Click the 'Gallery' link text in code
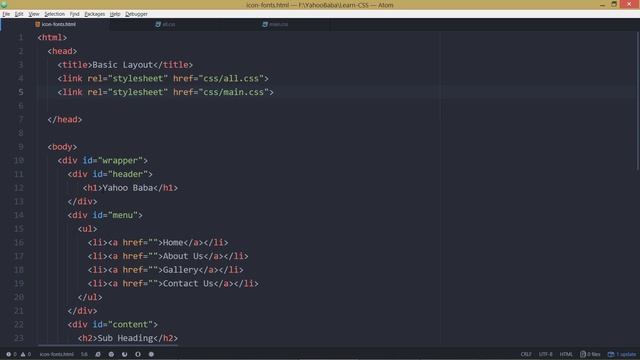The height and width of the screenshot is (360, 640). (180, 270)
